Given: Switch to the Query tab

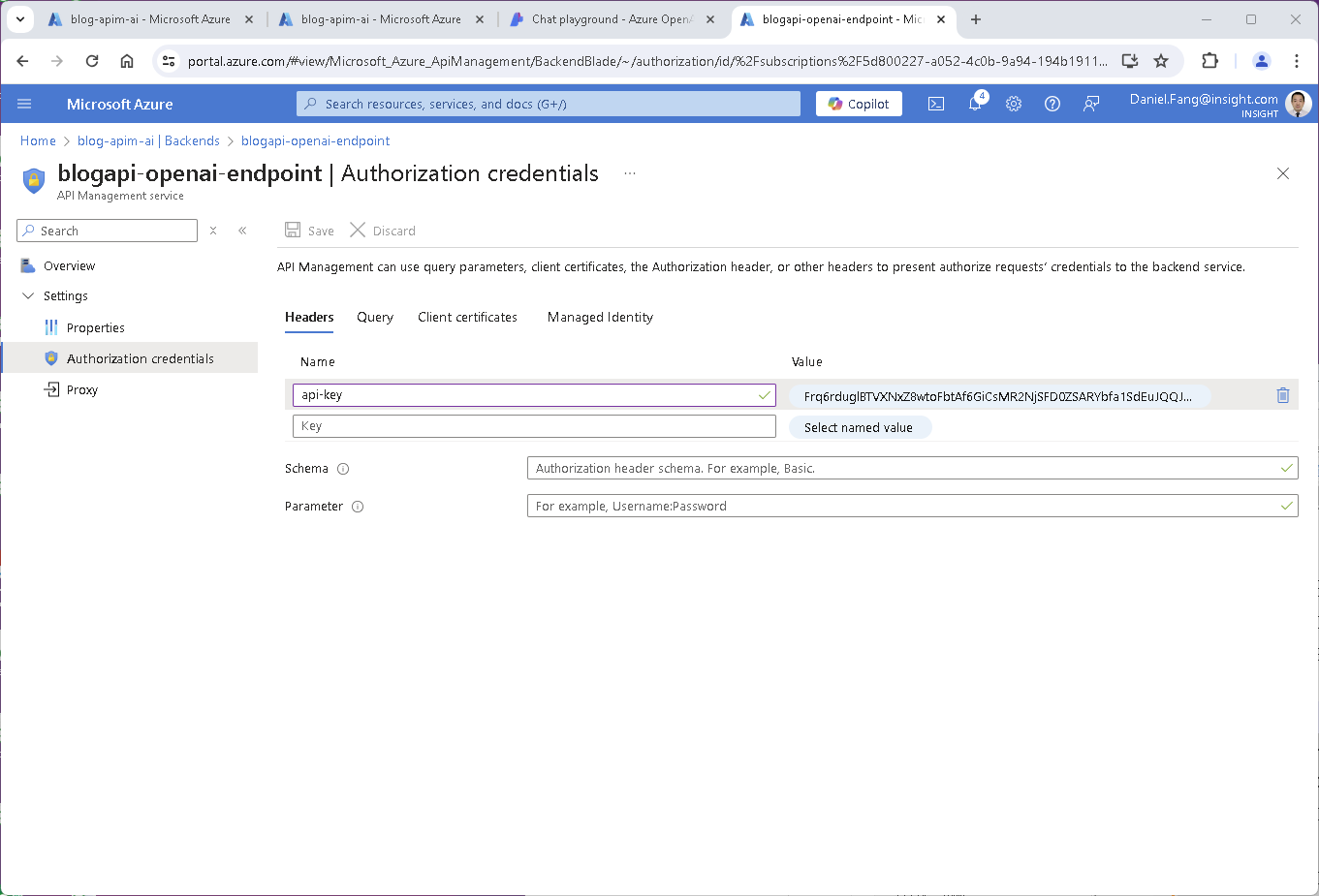Looking at the screenshot, I should (x=375, y=318).
